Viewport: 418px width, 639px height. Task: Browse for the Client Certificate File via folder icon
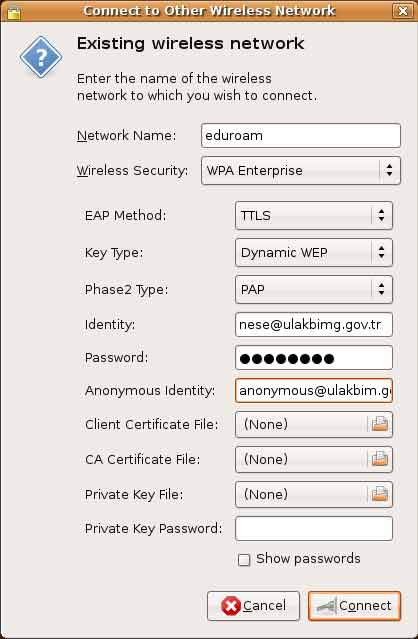379,424
